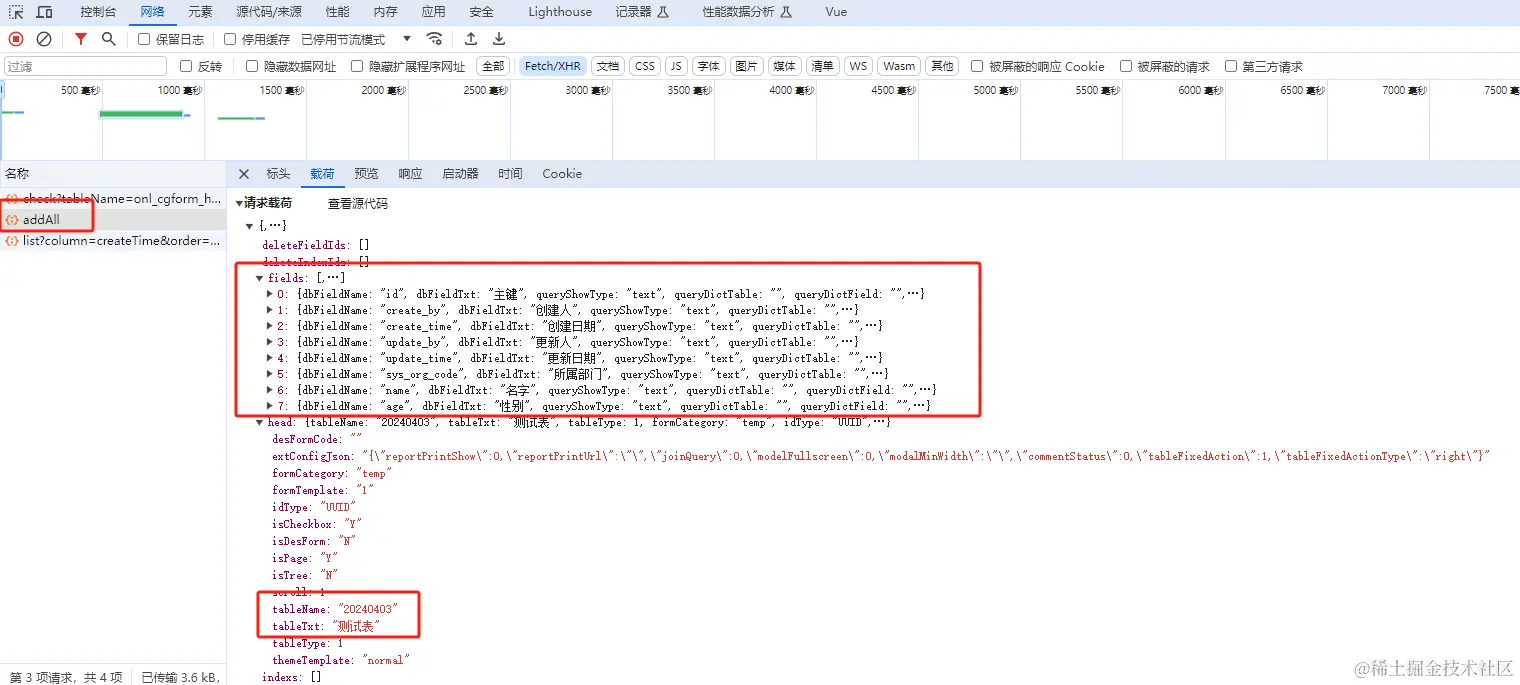The width and height of the screenshot is (1520, 685).
Task: Toggle 隐藏数据网址 checkbox
Action: 252,66
